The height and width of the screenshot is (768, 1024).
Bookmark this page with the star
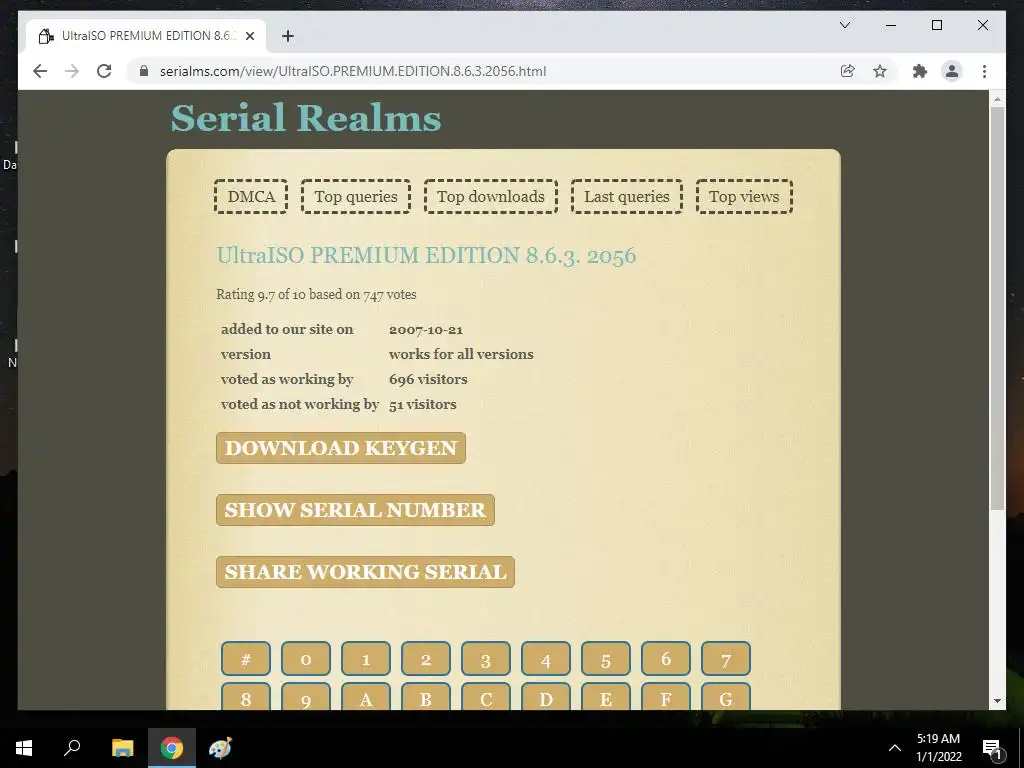coord(880,71)
